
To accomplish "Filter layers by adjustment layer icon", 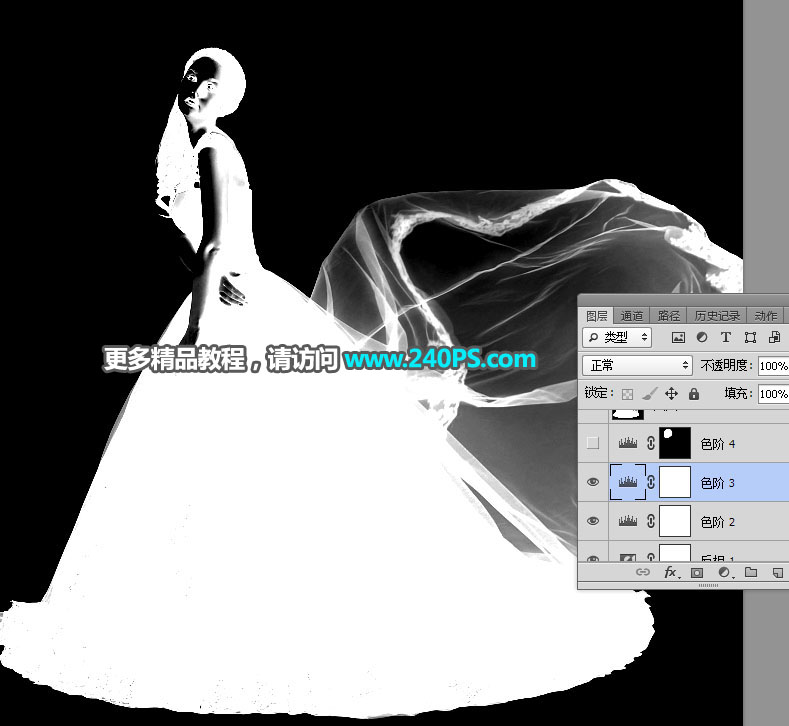I will [x=701, y=338].
